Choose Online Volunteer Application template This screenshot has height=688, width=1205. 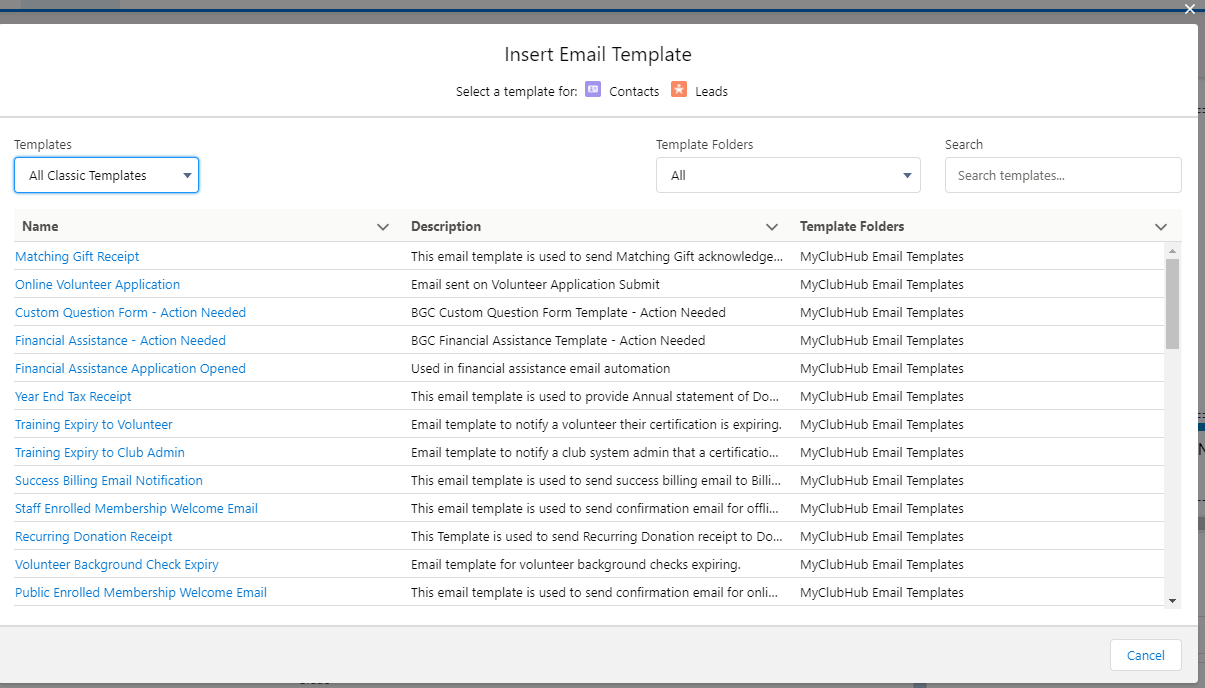pos(97,285)
